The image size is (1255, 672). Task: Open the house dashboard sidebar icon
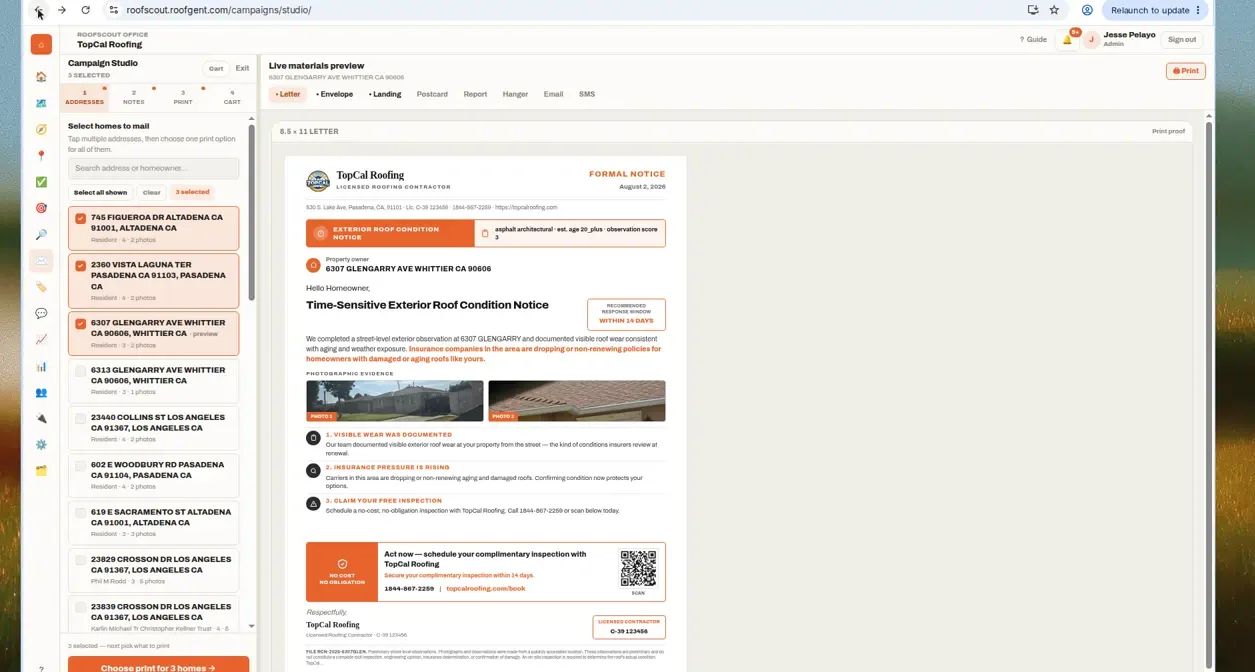tap(41, 77)
